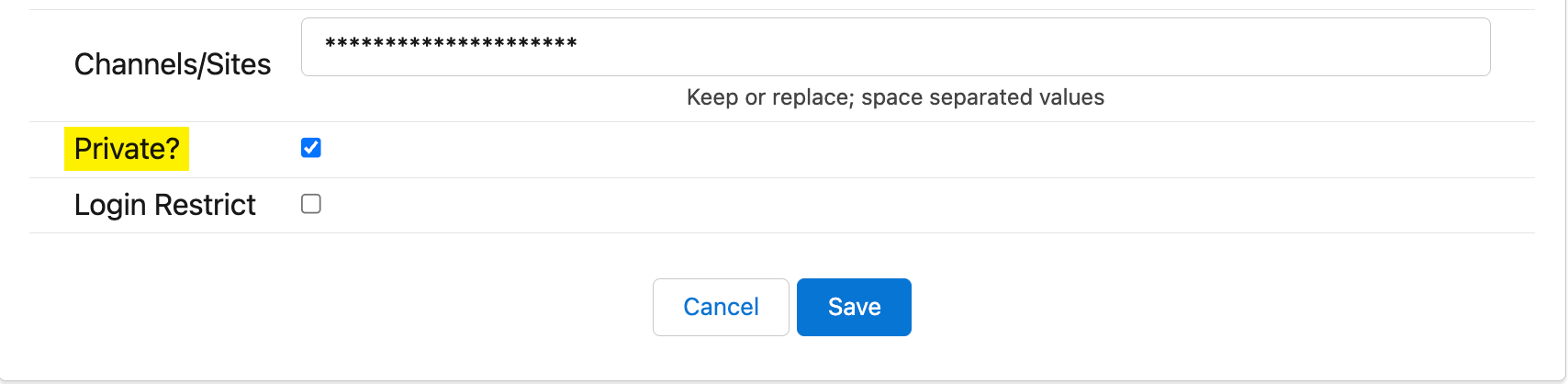Cancel the form changes
Screen dimensions: 1568x384
point(721,307)
